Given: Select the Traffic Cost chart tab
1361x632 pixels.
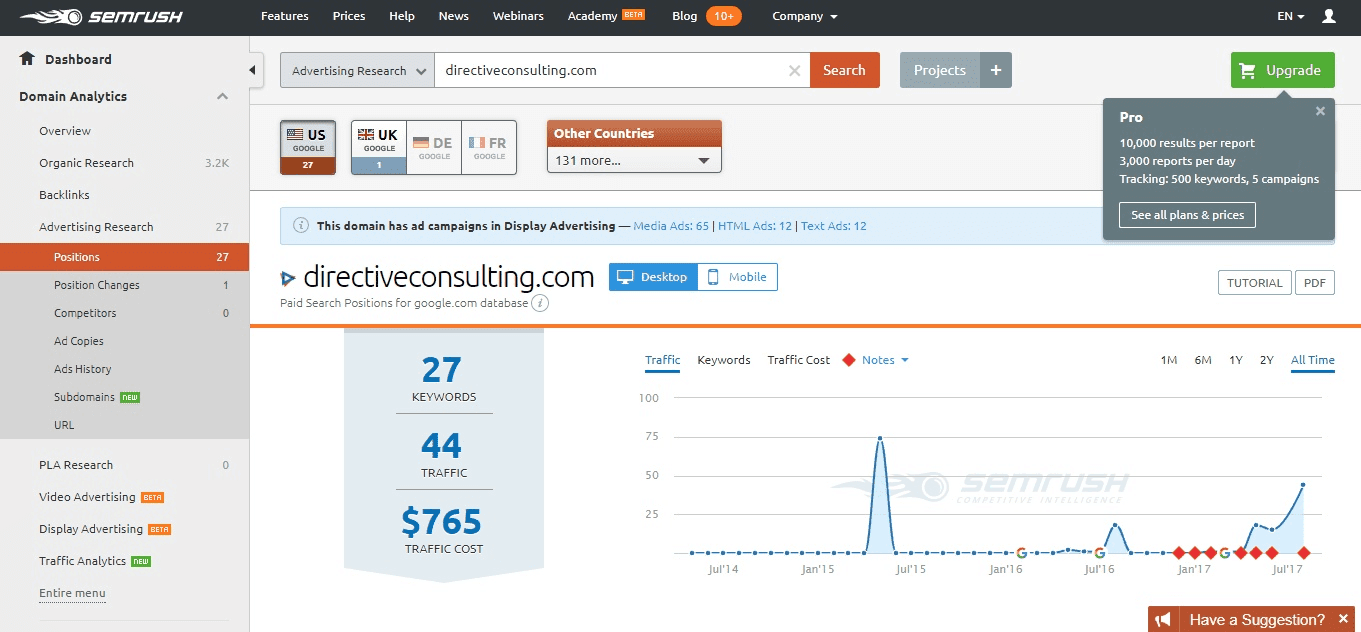Looking at the screenshot, I should pos(799,360).
